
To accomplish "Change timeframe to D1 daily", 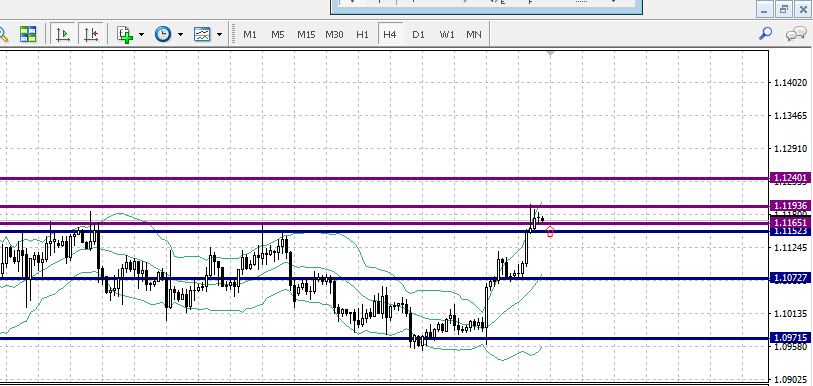I will (x=418, y=35).
